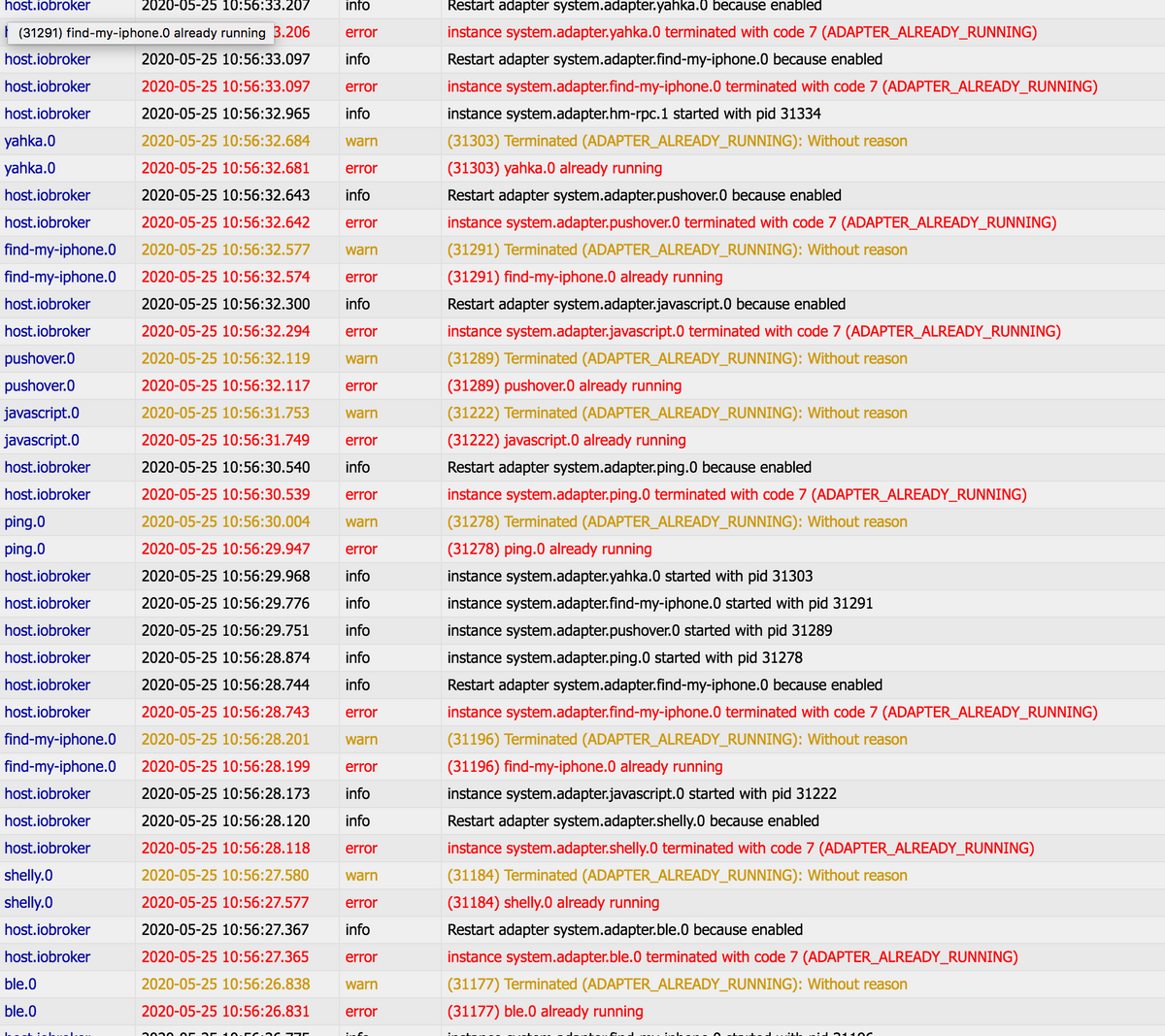Select timestamp 2020-05-25 10:56:26.838
Viewport: 1165px width, 1036px height.
[226, 984]
